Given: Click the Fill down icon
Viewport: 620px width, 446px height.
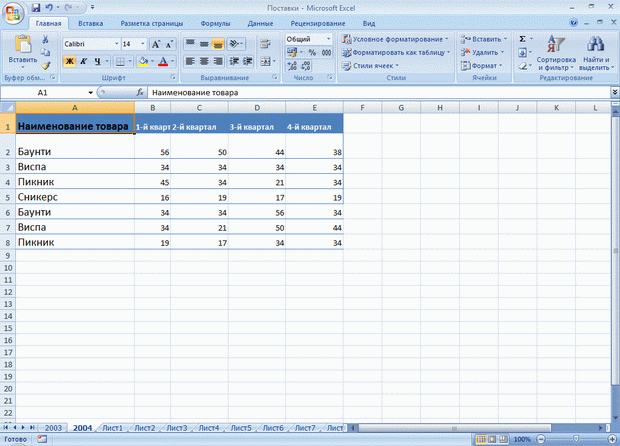Looking at the screenshot, I should [x=522, y=52].
